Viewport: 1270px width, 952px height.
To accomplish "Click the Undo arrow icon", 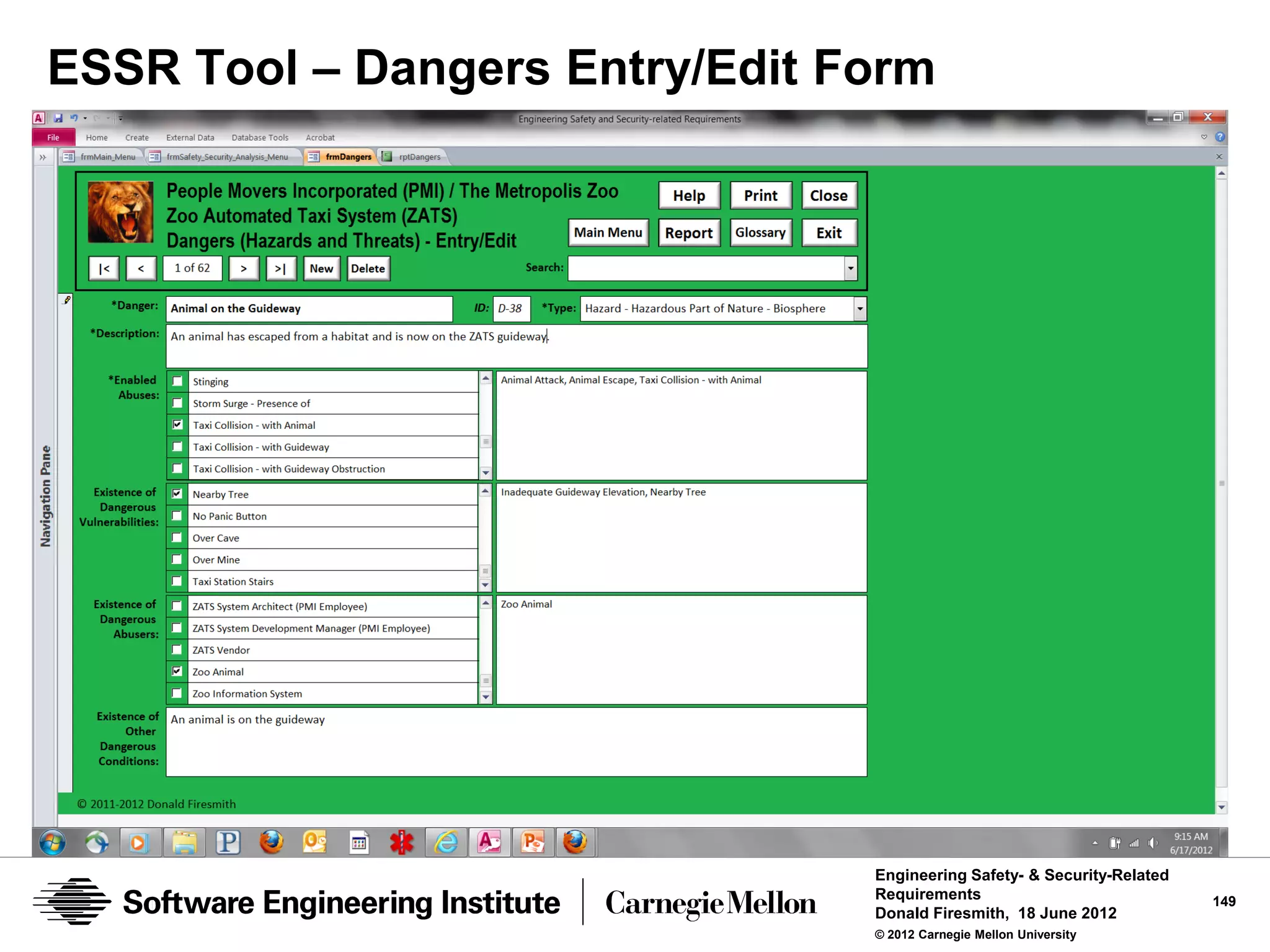I will click(x=74, y=118).
